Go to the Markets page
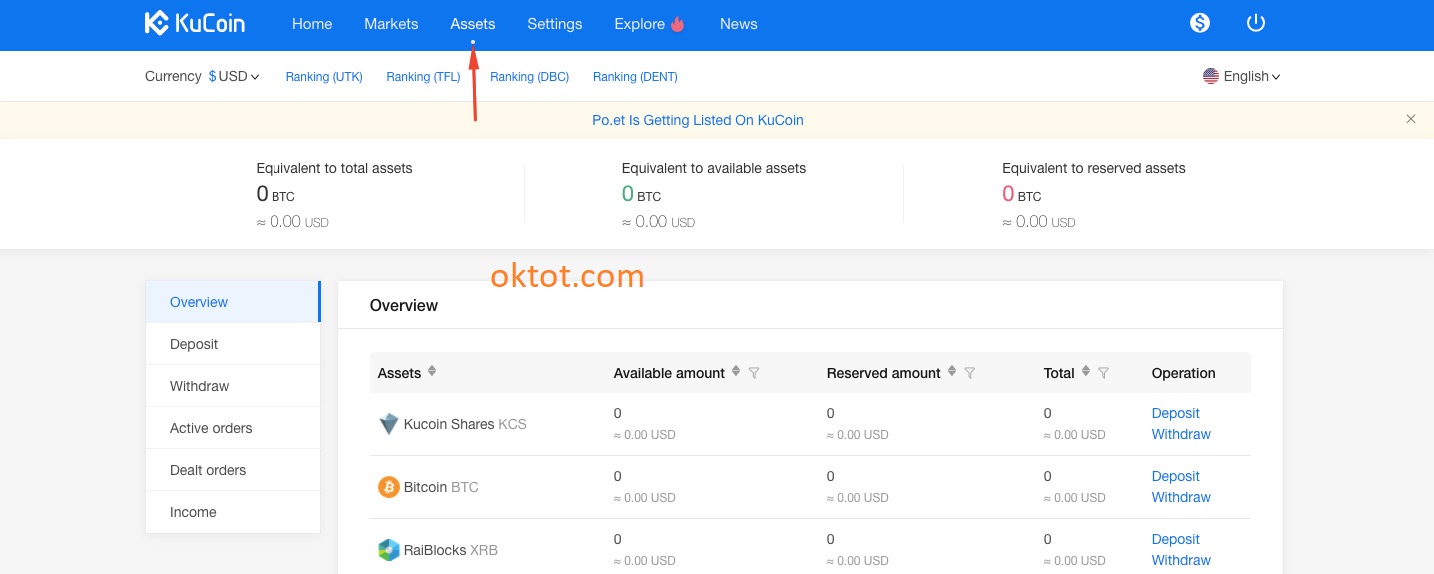Image resolution: width=1434 pixels, height=574 pixels. click(391, 24)
